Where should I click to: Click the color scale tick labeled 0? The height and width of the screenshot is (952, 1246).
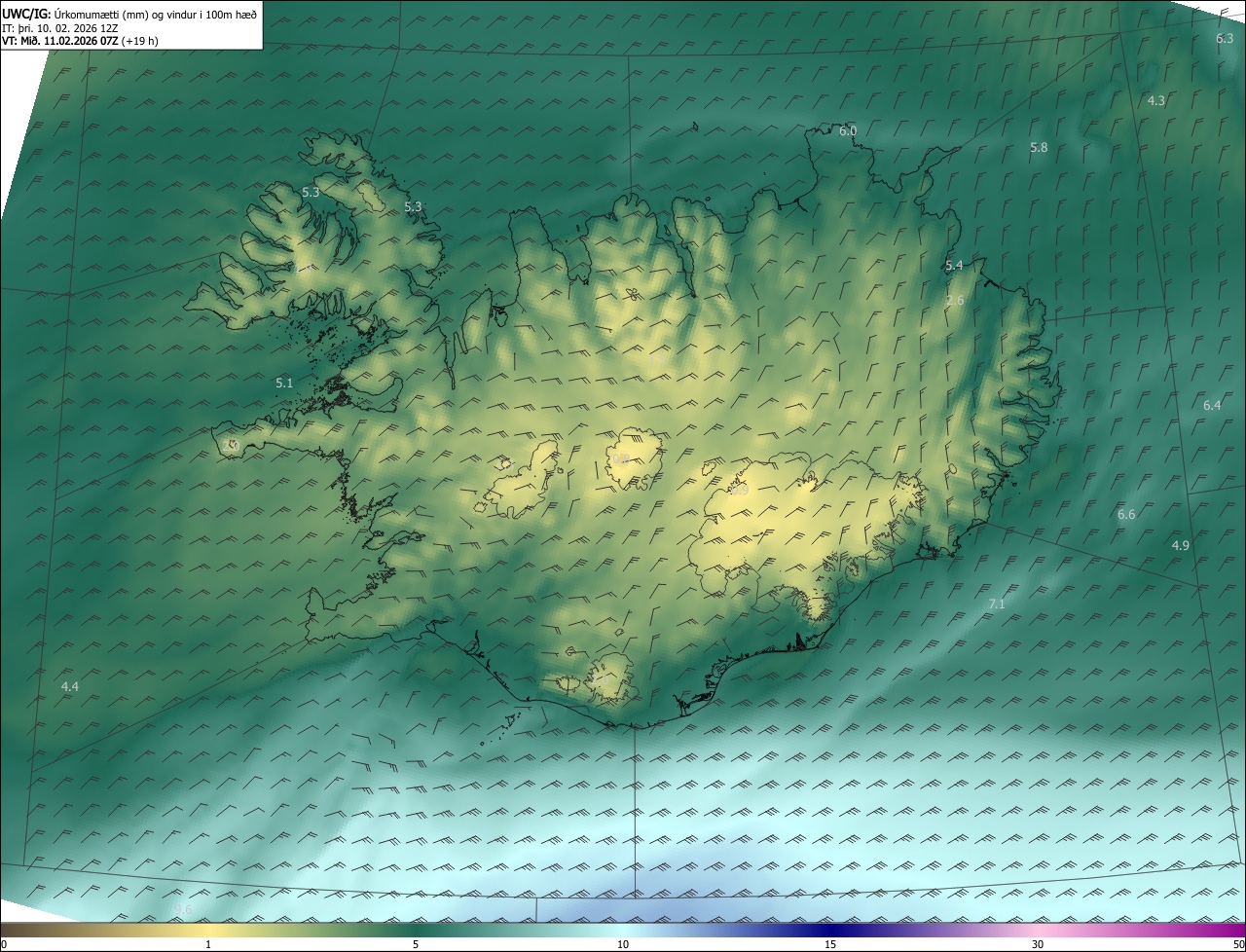(4, 944)
